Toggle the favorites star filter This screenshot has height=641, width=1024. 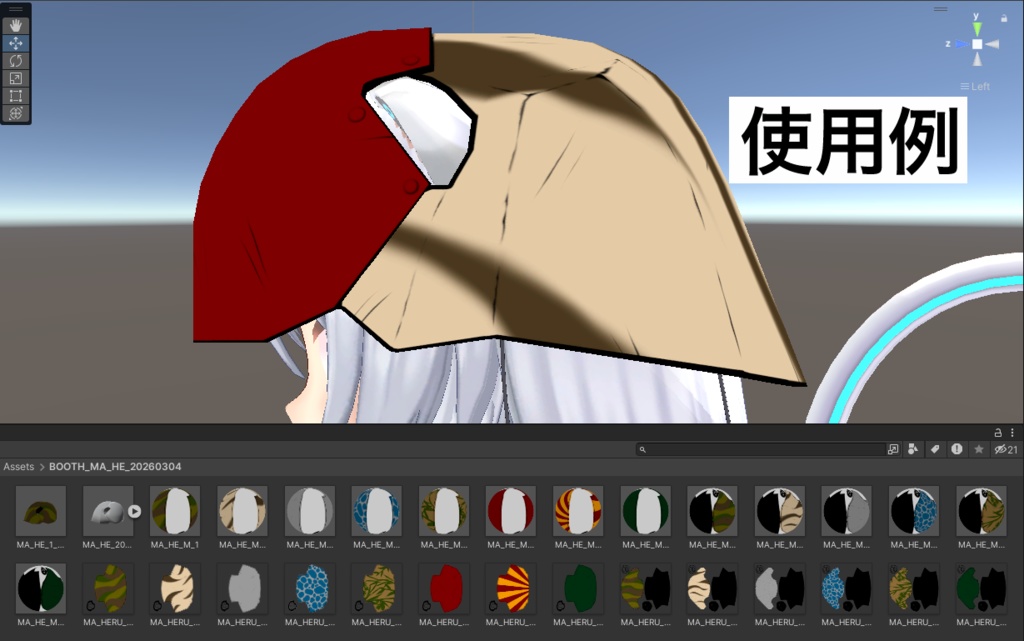point(980,449)
